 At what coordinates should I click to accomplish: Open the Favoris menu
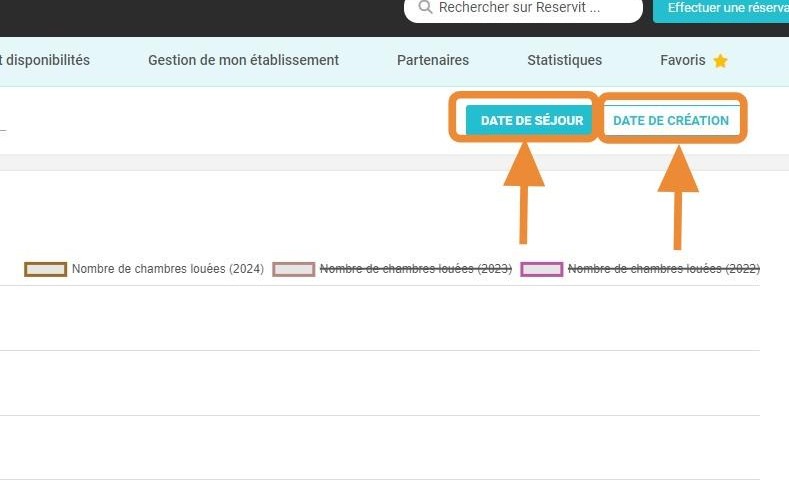pos(683,60)
